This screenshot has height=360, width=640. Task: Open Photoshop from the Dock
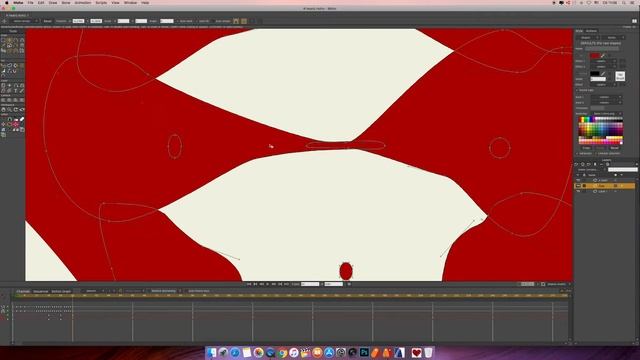364,352
